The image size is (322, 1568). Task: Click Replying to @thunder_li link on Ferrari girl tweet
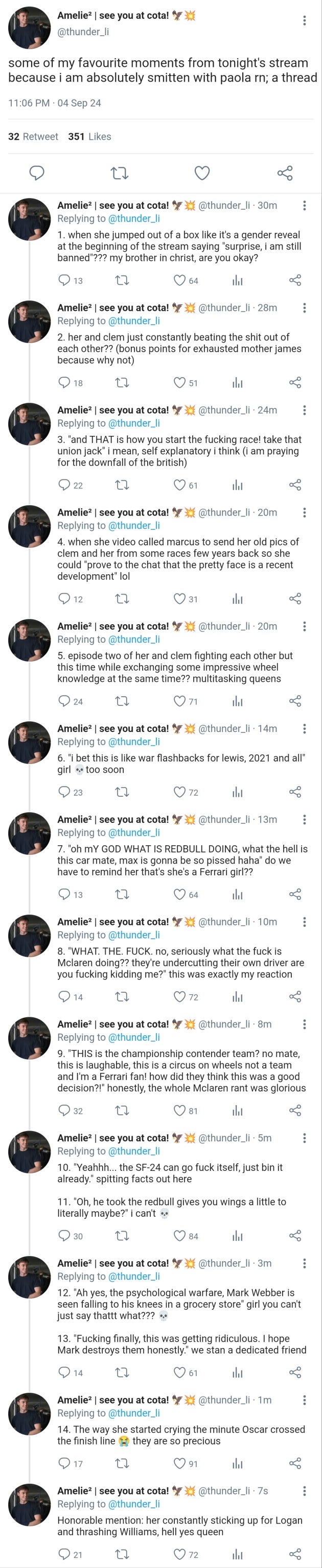[x=133, y=832]
